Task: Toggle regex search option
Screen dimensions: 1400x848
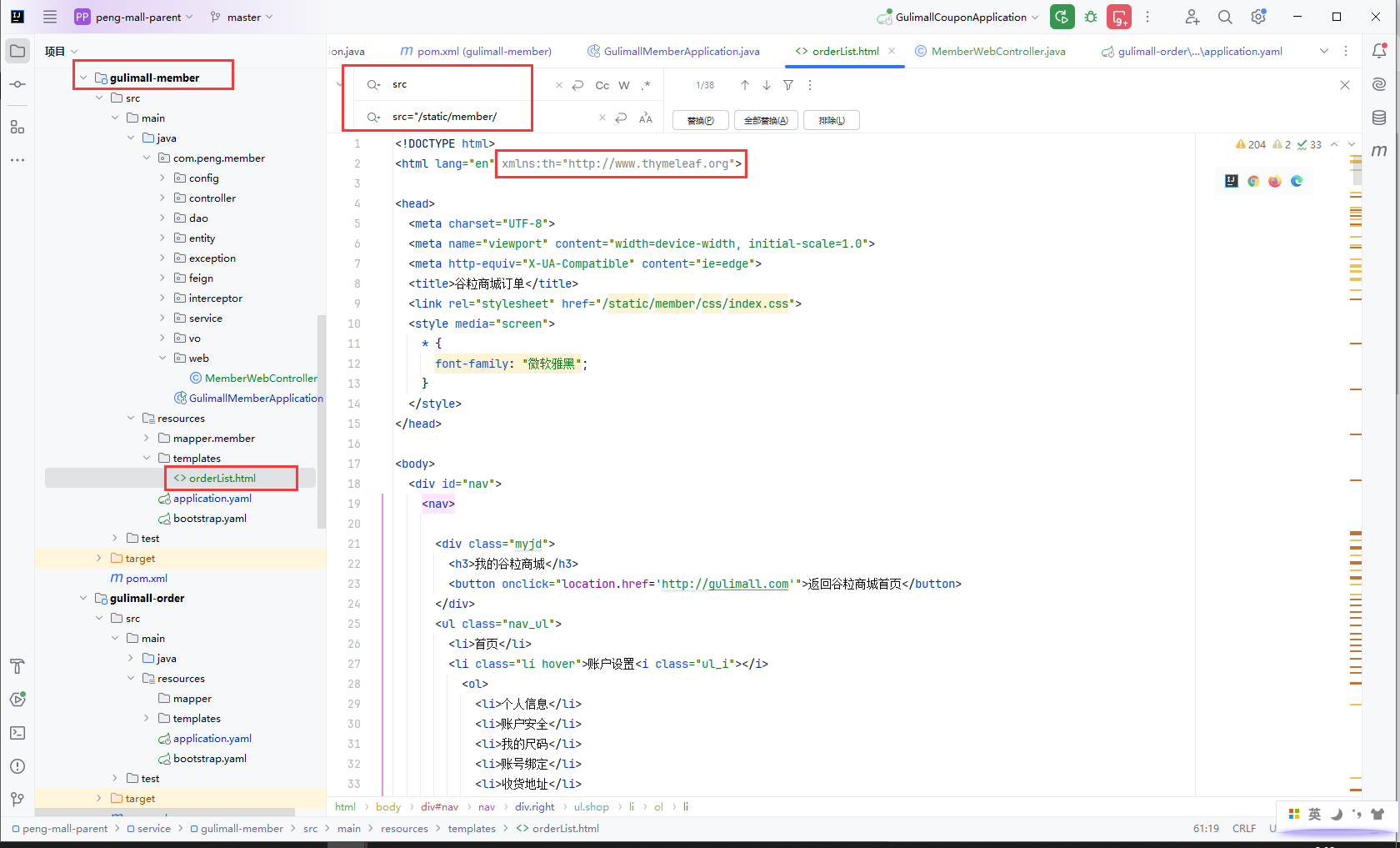Action: (646, 85)
